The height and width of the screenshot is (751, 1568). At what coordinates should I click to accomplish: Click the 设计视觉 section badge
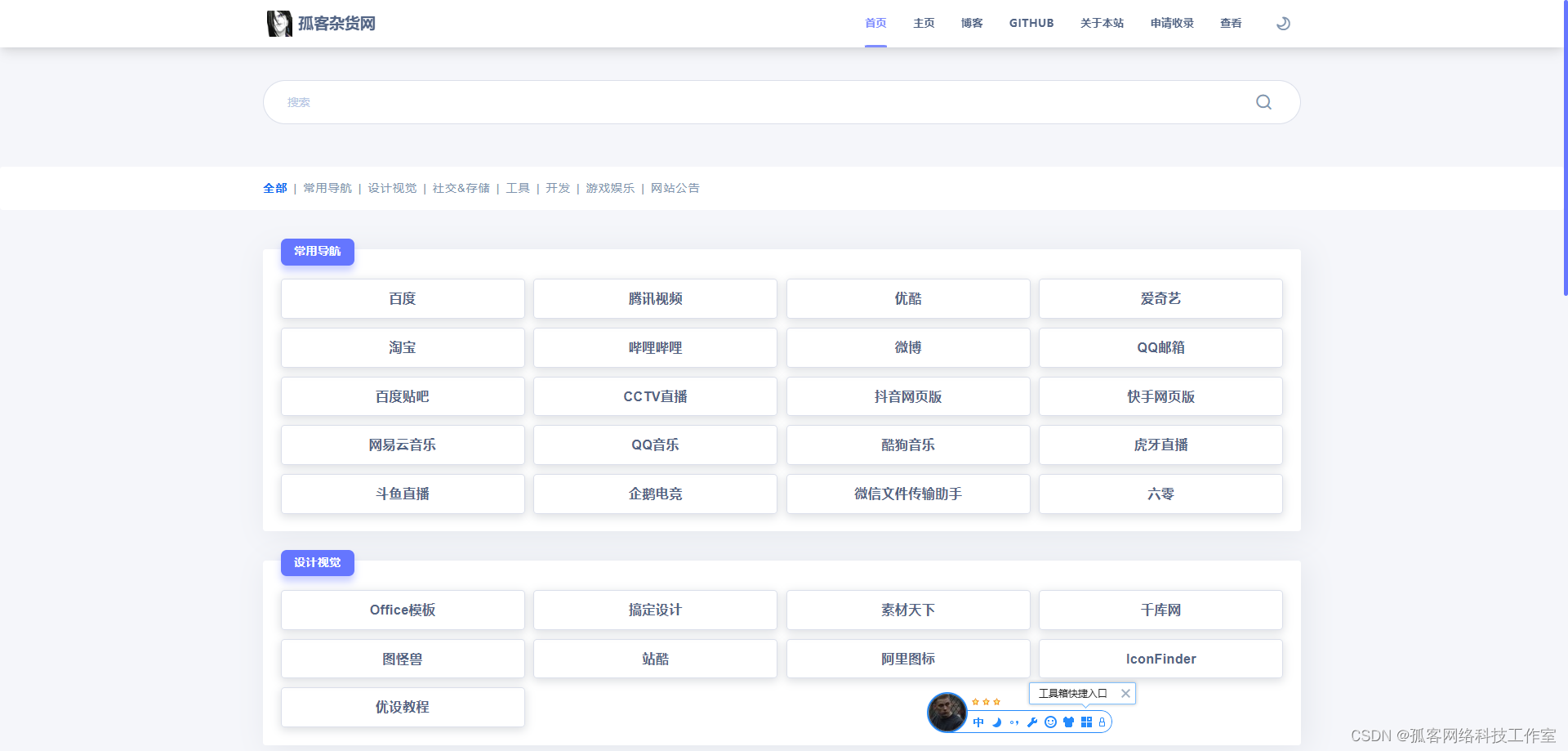click(318, 563)
